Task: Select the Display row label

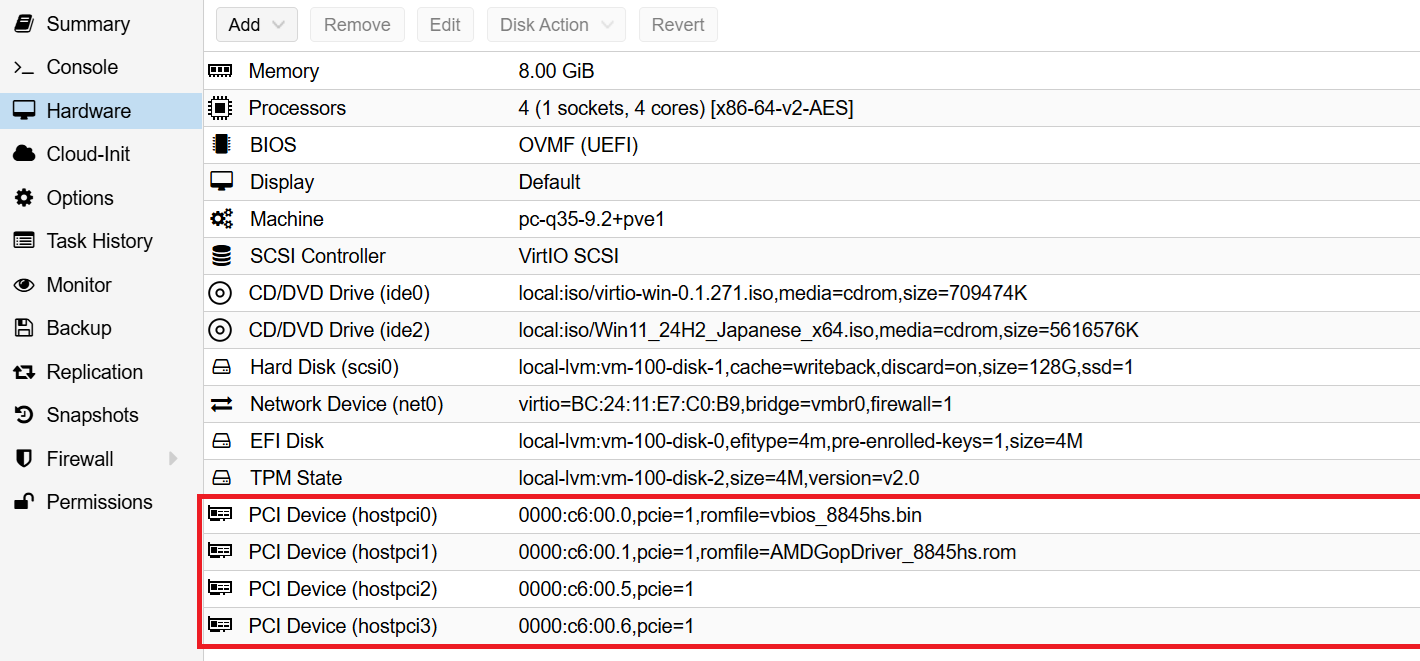Action: point(282,182)
